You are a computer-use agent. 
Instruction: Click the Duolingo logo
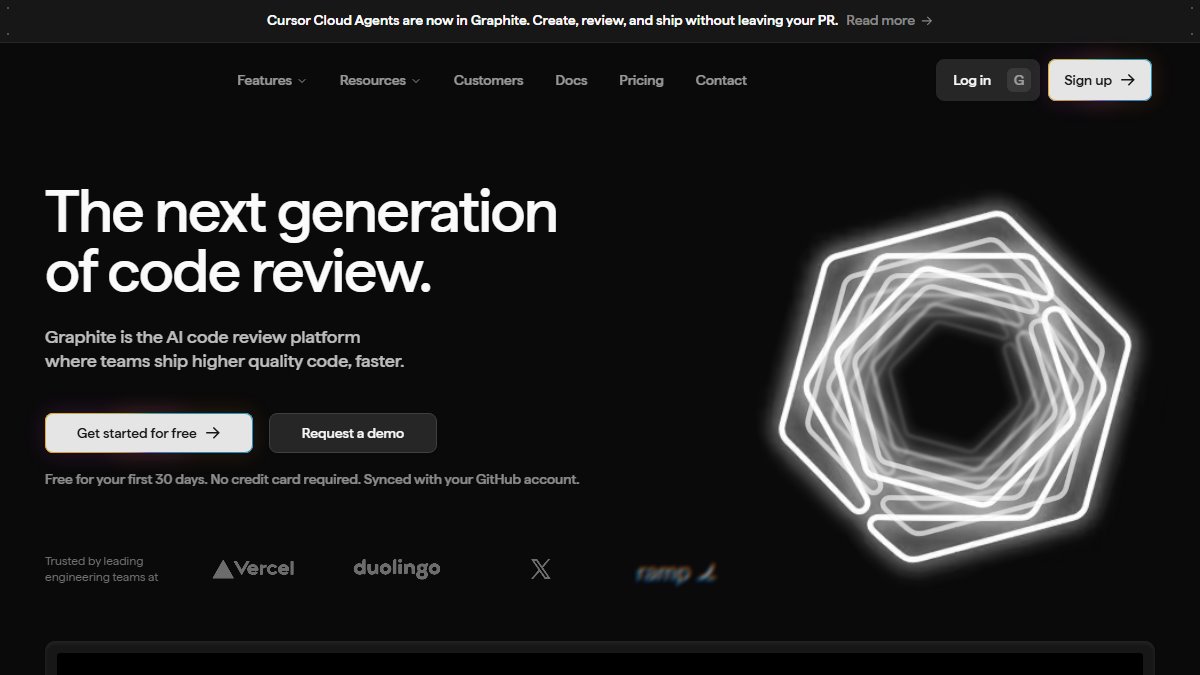tap(397, 568)
